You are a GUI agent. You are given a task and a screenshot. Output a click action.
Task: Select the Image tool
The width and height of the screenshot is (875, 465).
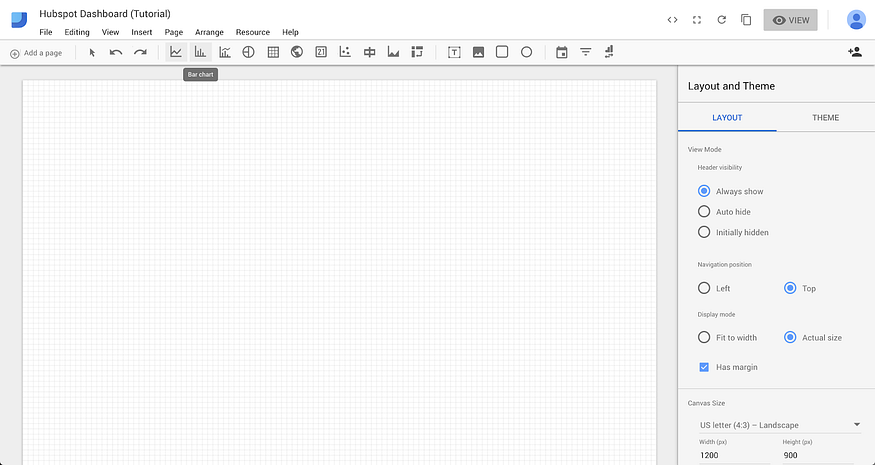coord(478,52)
